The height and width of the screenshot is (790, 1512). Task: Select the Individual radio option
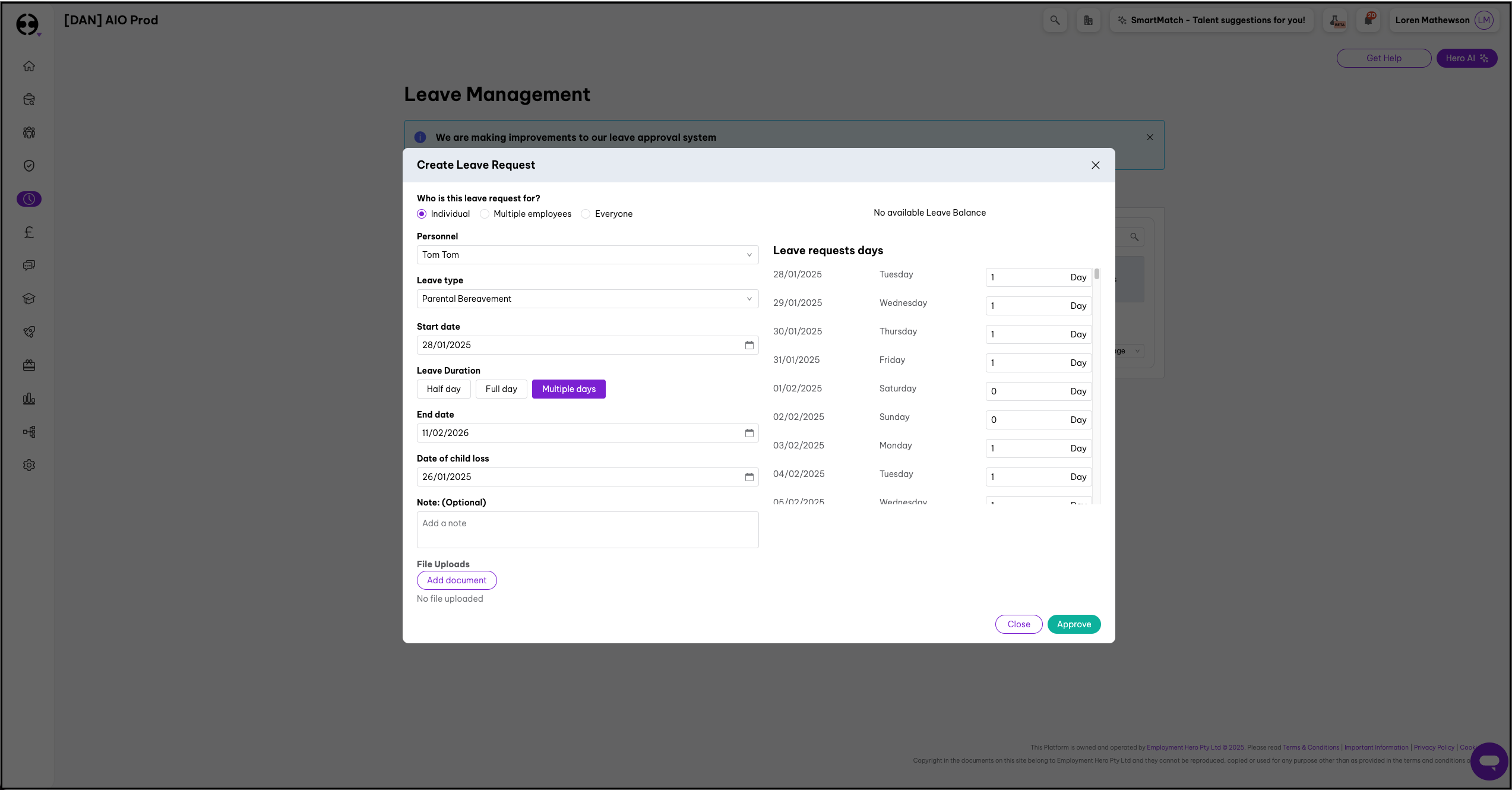(x=422, y=214)
